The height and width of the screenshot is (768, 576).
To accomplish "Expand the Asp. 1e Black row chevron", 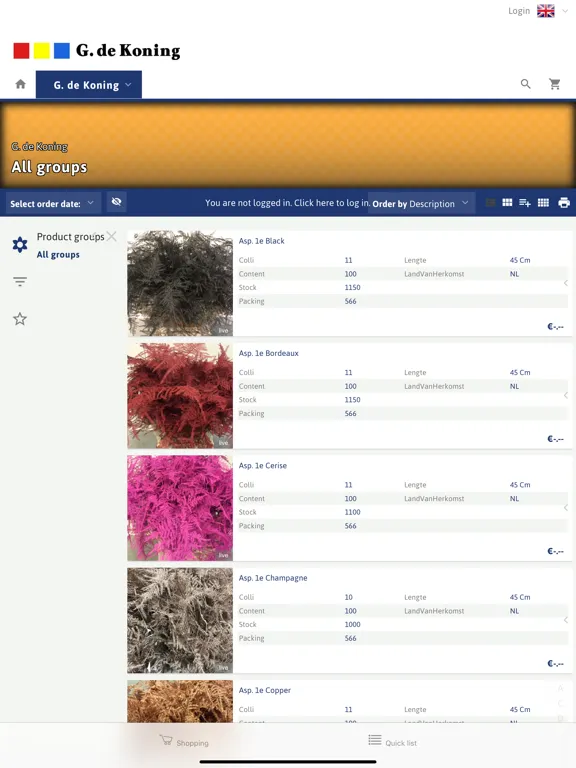I will (x=566, y=283).
